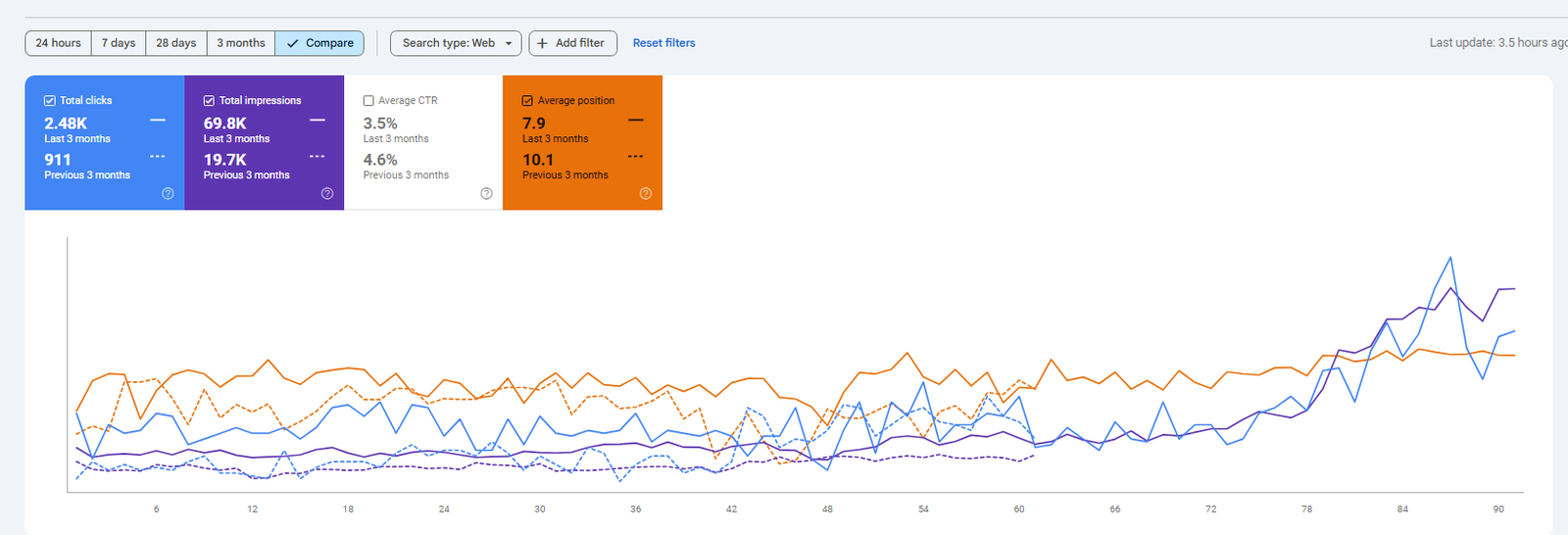The height and width of the screenshot is (535, 1568).
Task: Select the 7 days date range
Action: coord(119,43)
